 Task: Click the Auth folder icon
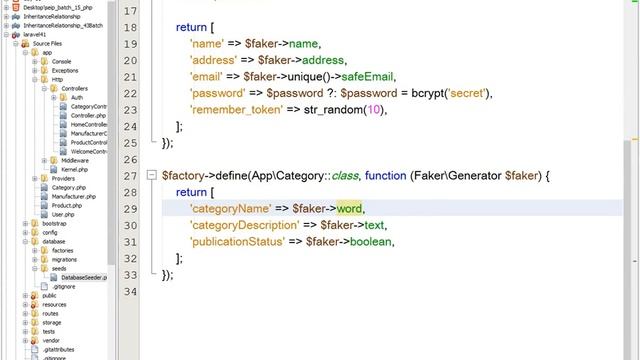63,98
